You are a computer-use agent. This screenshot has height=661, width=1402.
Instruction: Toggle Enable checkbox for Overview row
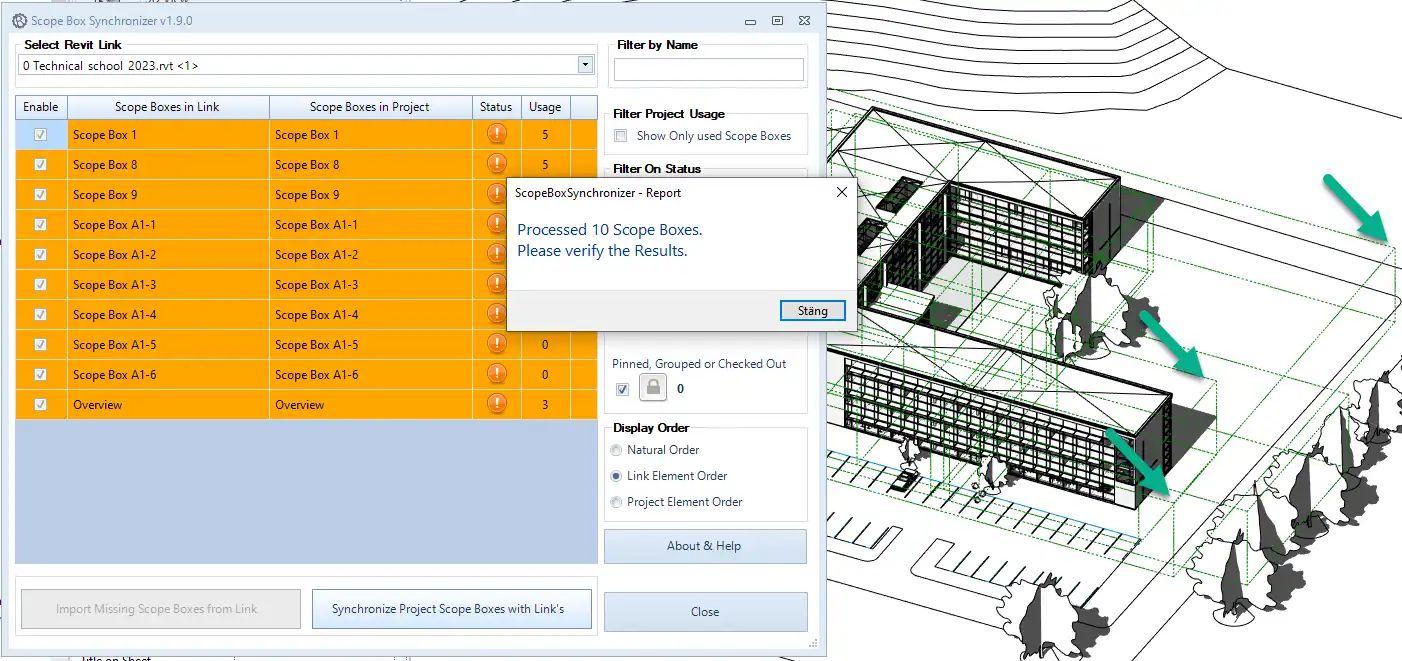click(x=41, y=404)
